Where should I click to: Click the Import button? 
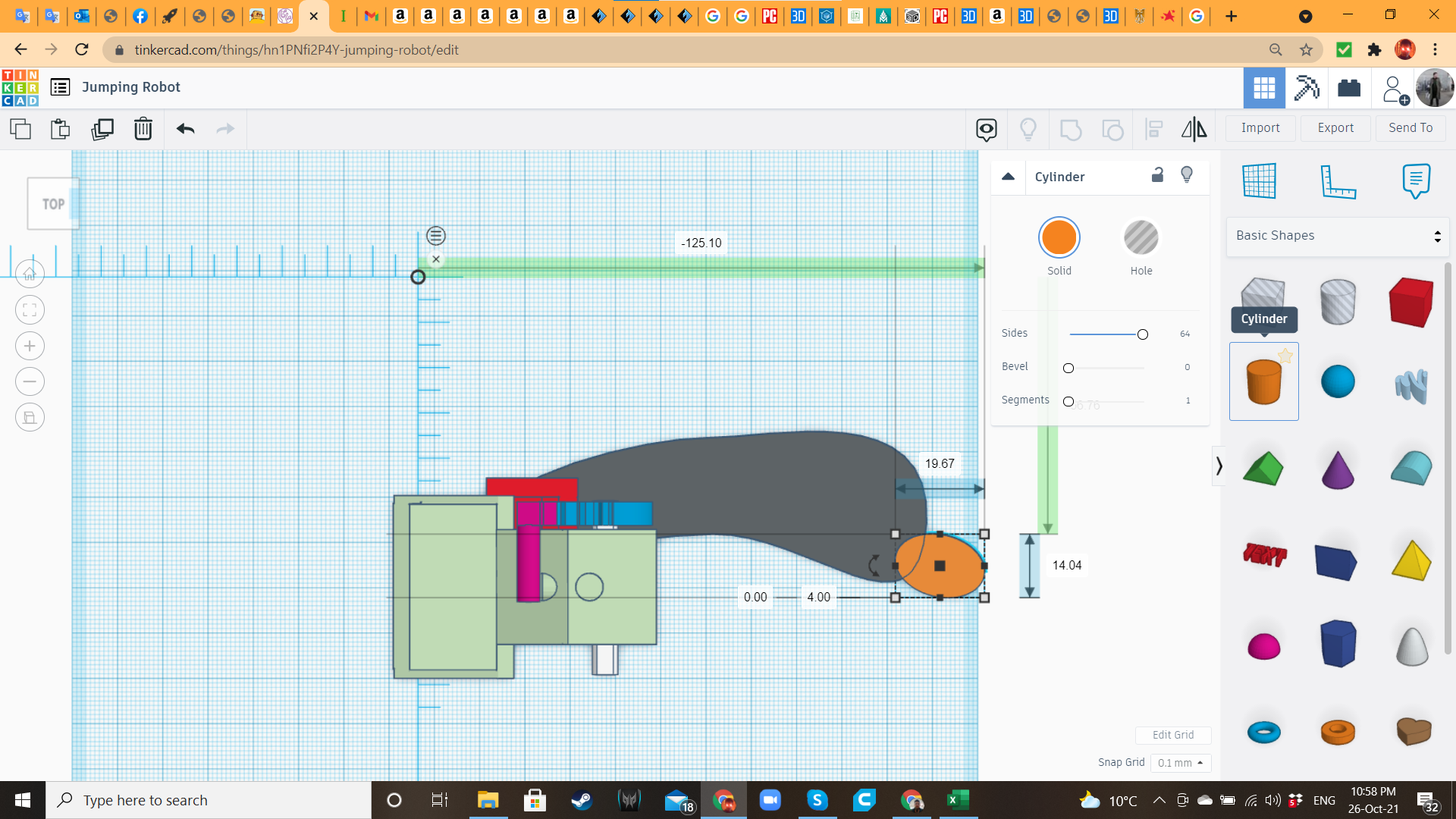tap(1260, 127)
